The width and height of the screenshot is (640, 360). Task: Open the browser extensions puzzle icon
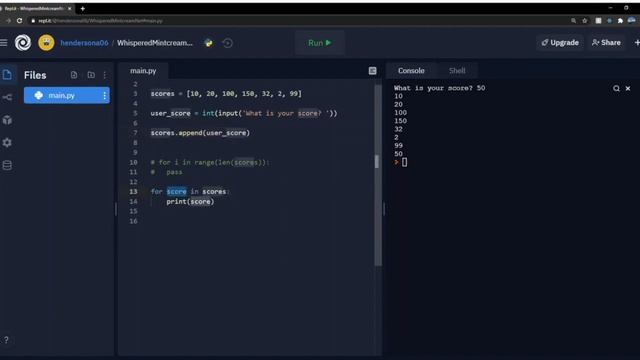click(620, 20)
